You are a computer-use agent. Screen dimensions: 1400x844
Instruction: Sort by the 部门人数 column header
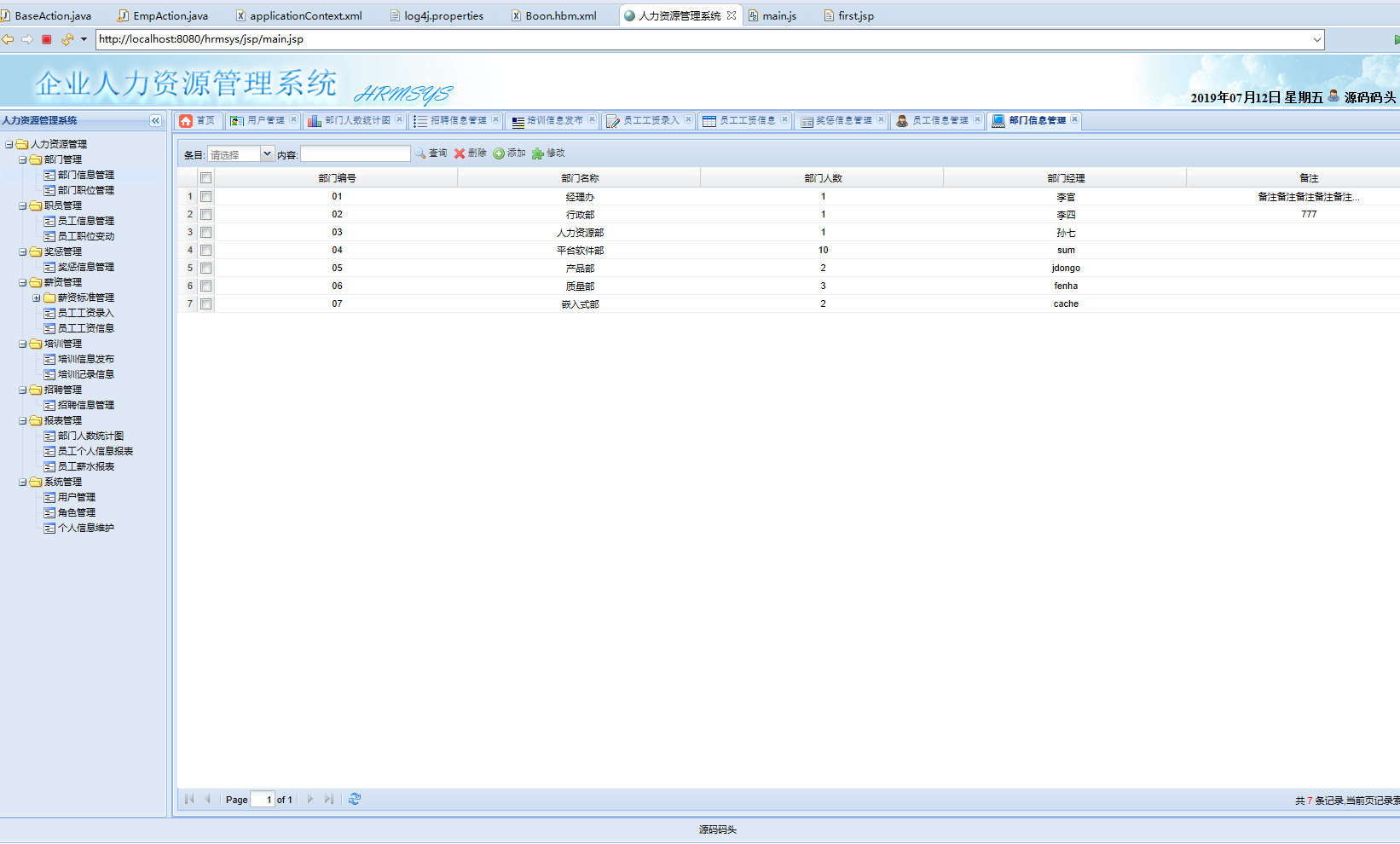coord(822,178)
